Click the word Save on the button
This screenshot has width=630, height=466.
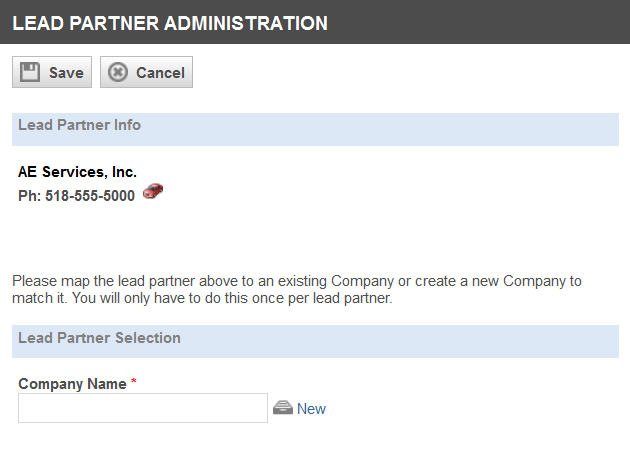(66, 73)
